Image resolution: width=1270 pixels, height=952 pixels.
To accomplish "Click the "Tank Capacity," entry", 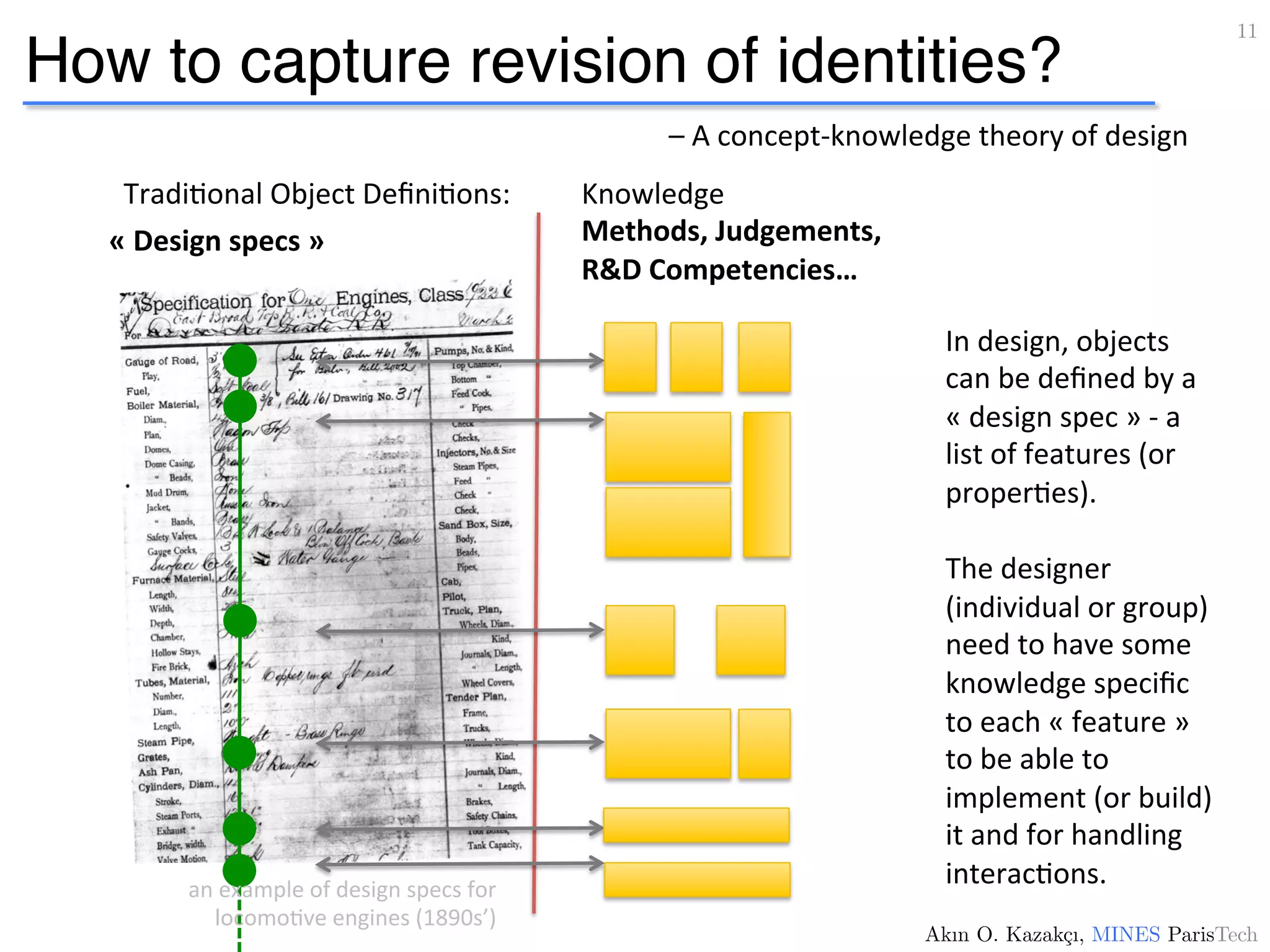I will coord(494,845).
